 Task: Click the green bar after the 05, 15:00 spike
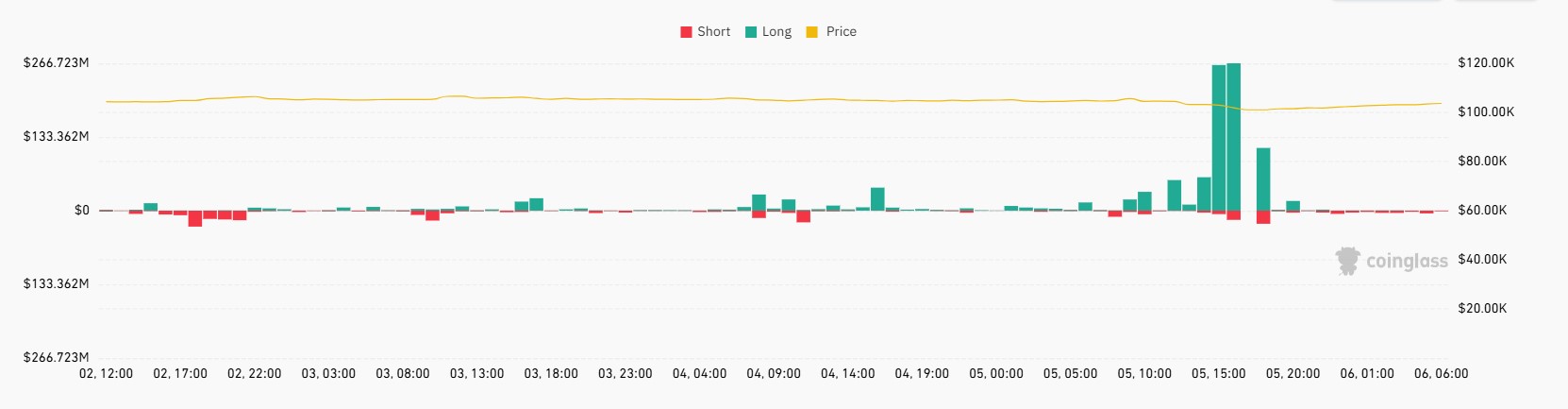pyautogui.click(x=1263, y=179)
